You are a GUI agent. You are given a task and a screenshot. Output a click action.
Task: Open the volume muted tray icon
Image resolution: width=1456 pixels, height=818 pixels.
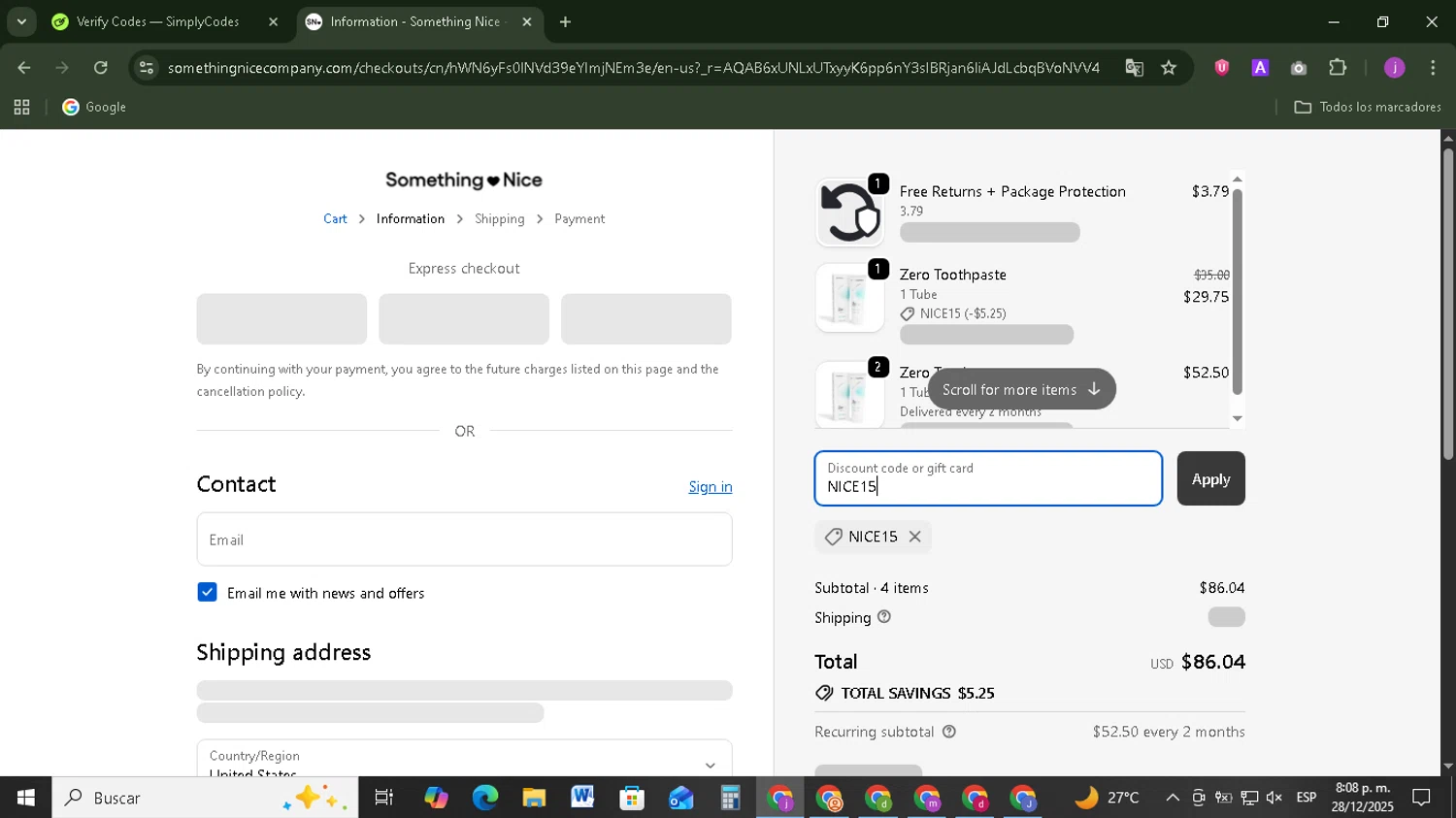(1274, 798)
